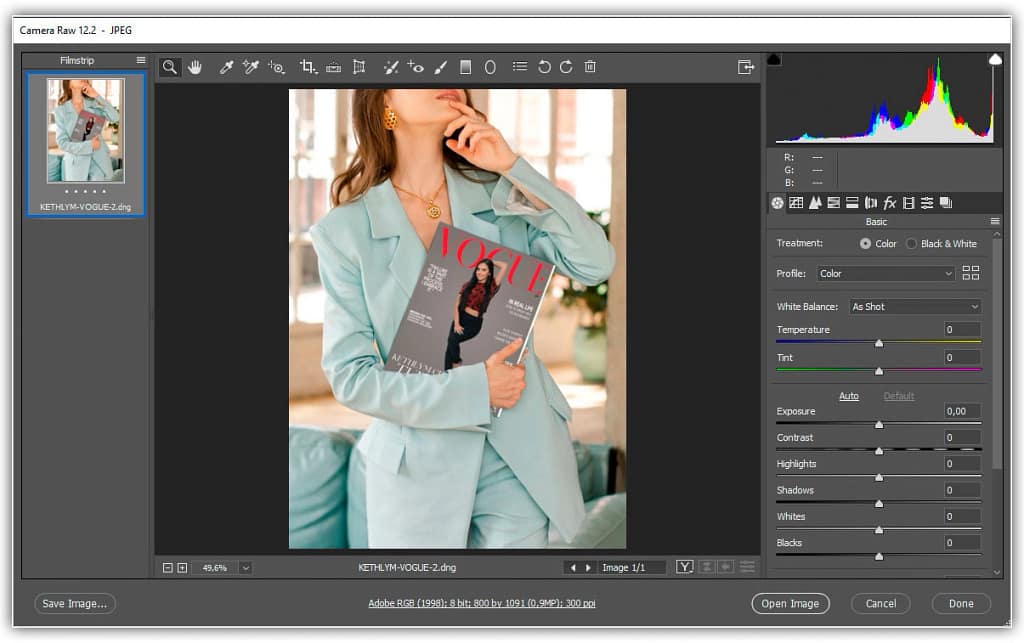1024x643 pixels.
Task: Click the Blacks value field
Action: 962,542
